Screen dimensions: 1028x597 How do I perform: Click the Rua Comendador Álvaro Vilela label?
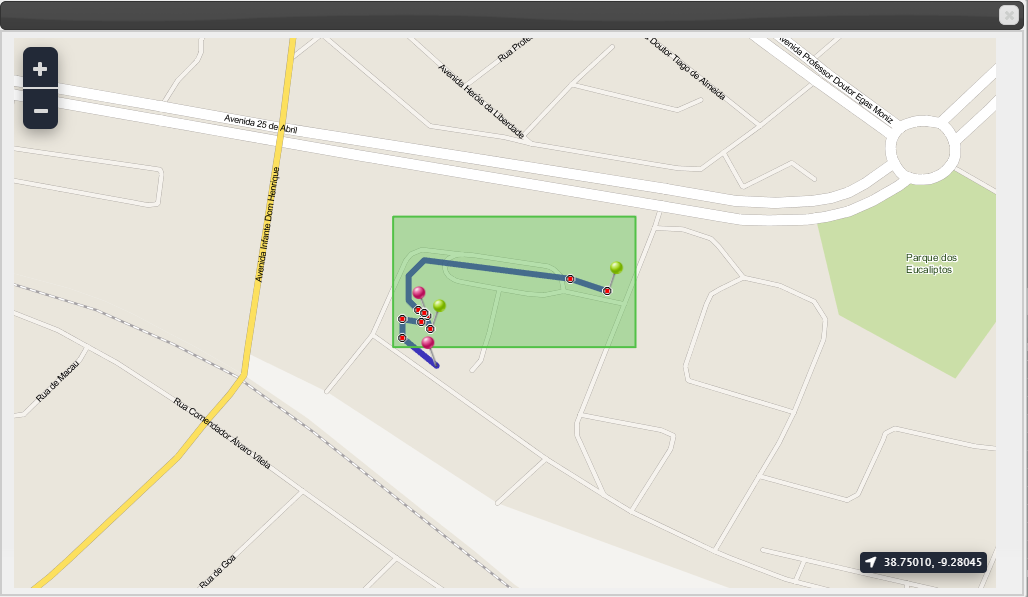pyautogui.click(x=222, y=433)
